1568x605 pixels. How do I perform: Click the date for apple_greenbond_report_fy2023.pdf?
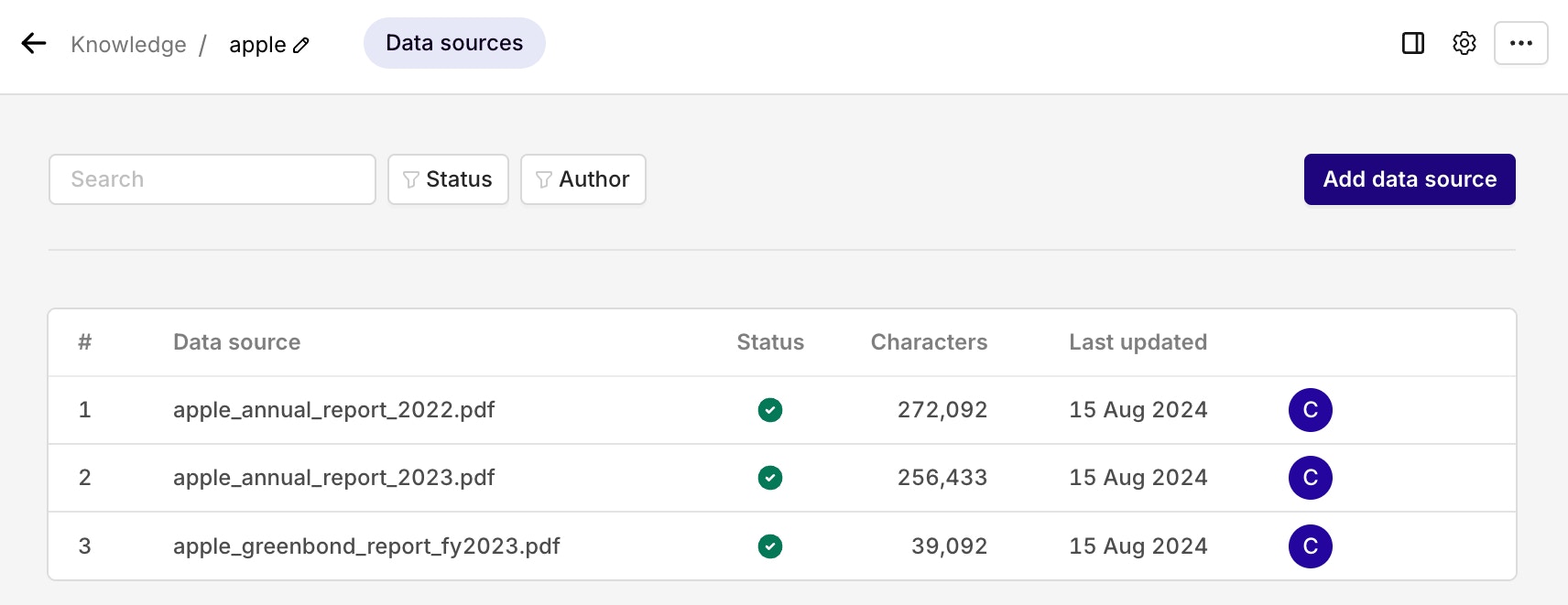(1138, 546)
